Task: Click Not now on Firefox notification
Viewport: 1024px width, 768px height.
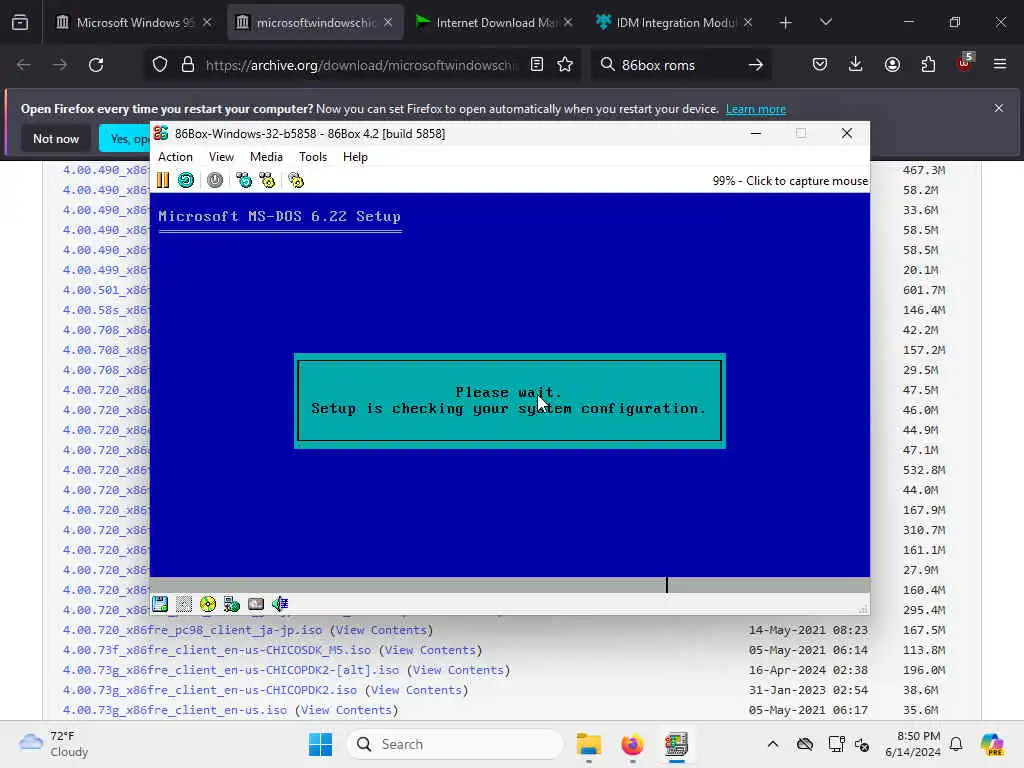Action: [x=56, y=138]
